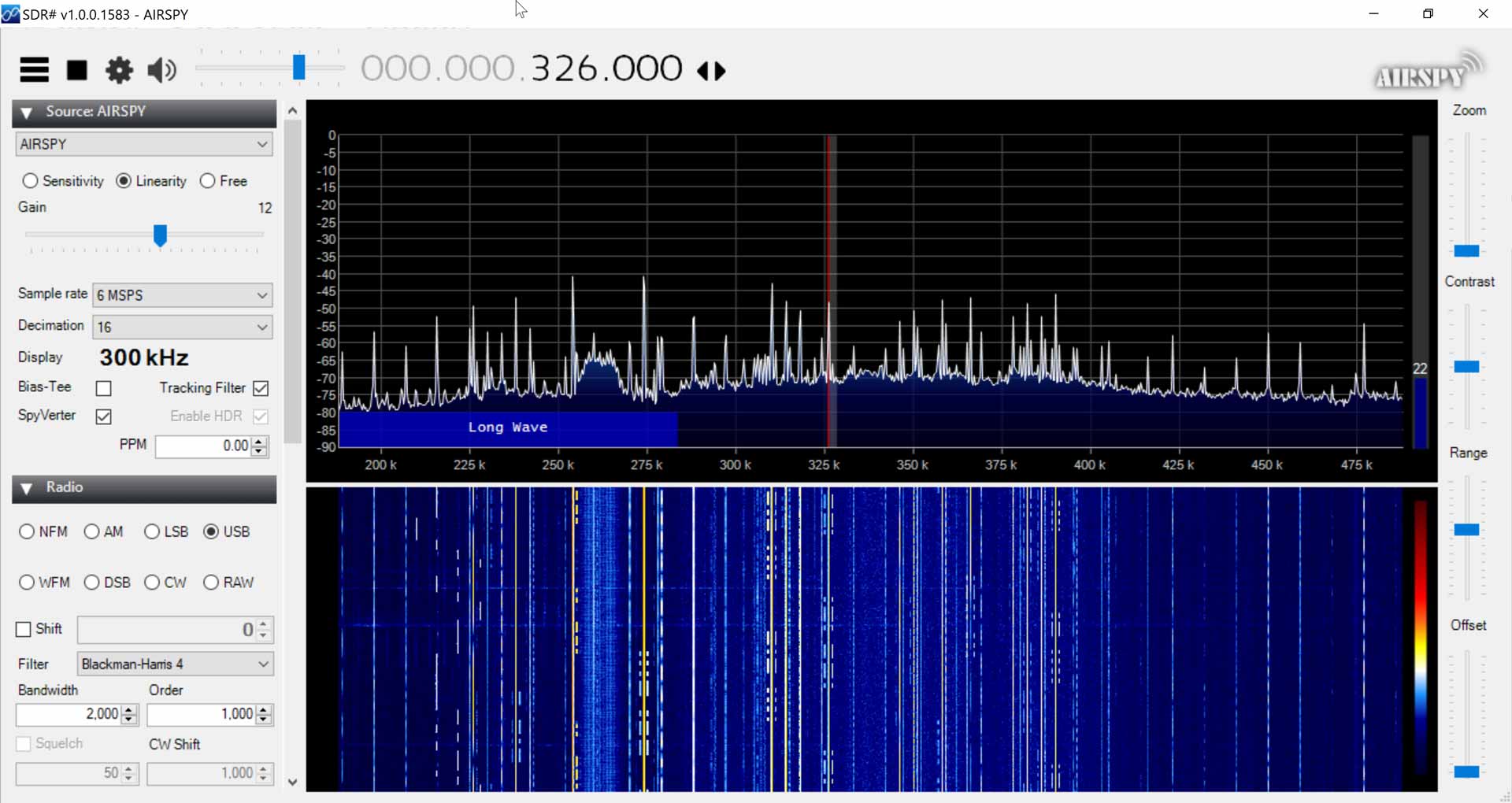This screenshot has height=803, width=1512.
Task: Collapse the Source: AIRSPY panel
Action: [x=25, y=113]
